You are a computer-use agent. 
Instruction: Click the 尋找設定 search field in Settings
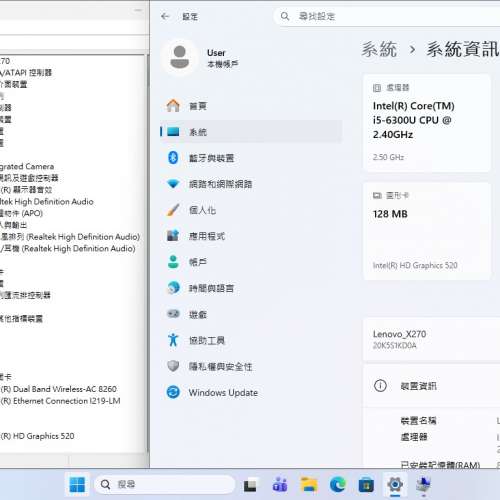click(x=387, y=16)
